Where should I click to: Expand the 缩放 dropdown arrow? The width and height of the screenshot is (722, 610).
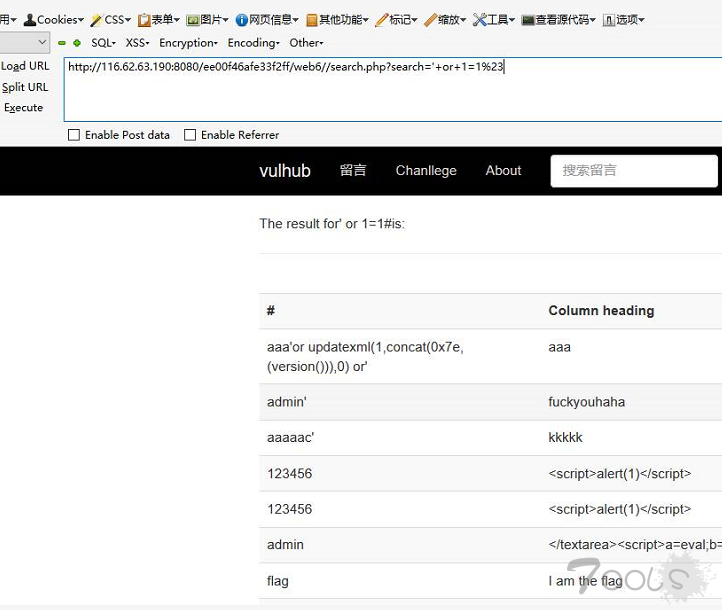pos(463,20)
